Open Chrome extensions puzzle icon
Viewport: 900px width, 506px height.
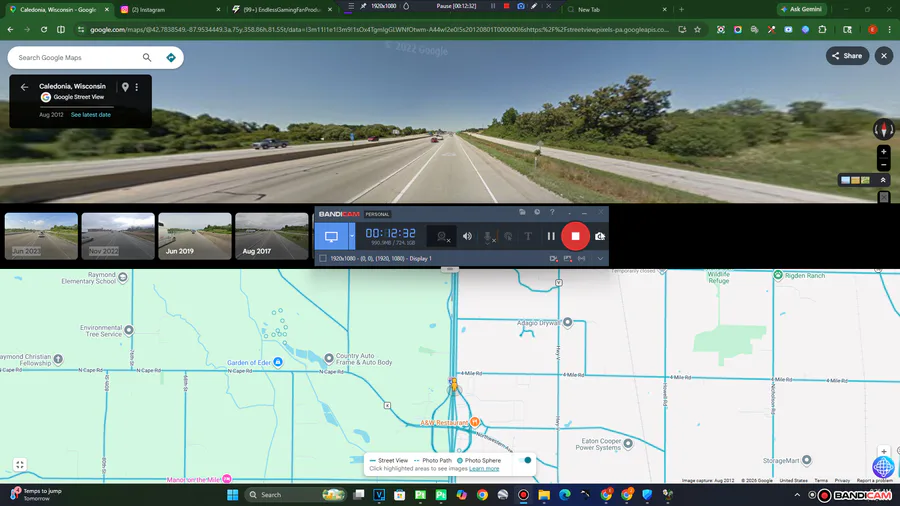click(823, 29)
